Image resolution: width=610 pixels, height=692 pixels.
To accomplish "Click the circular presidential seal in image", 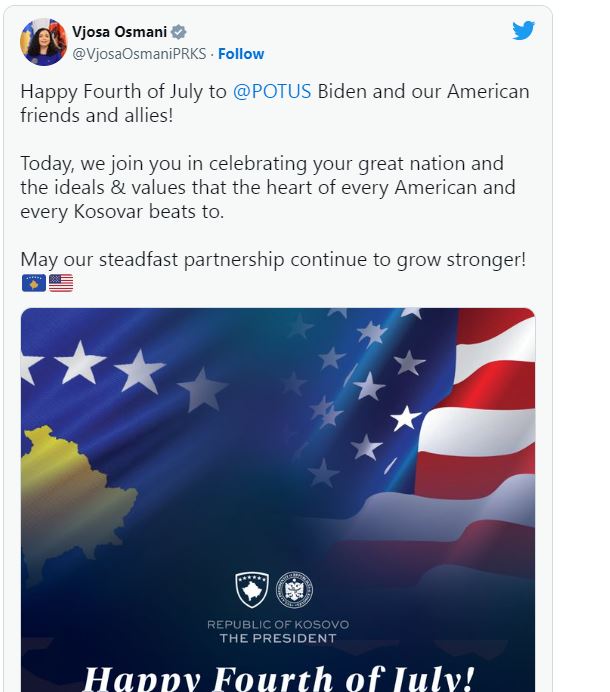I will tap(294, 590).
